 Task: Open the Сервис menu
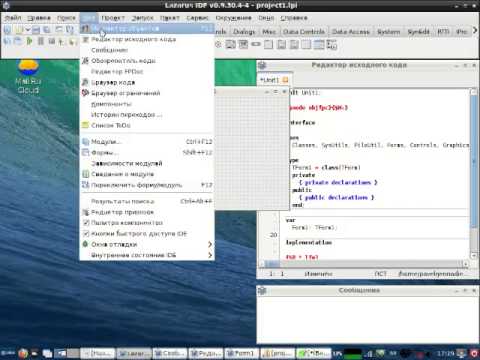pos(197,18)
